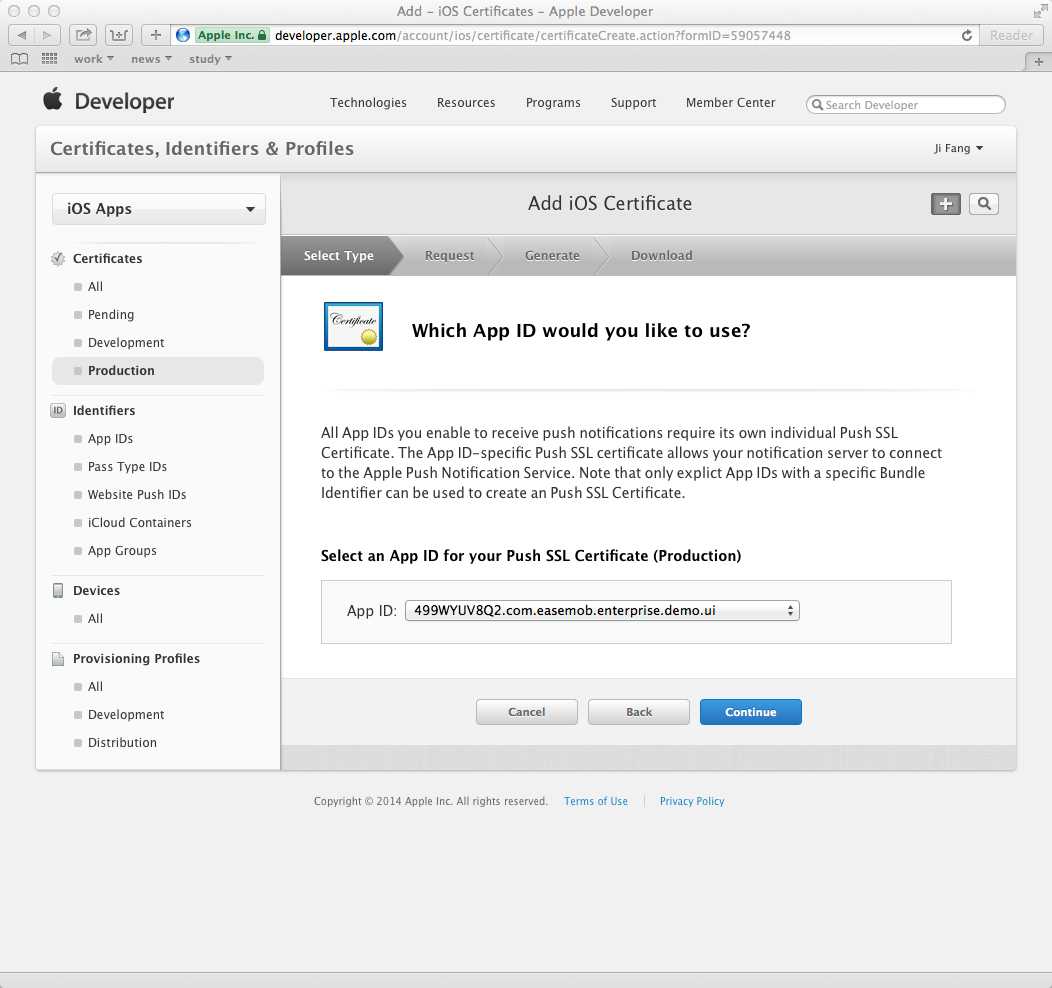Select the Select Type step tab

338,256
